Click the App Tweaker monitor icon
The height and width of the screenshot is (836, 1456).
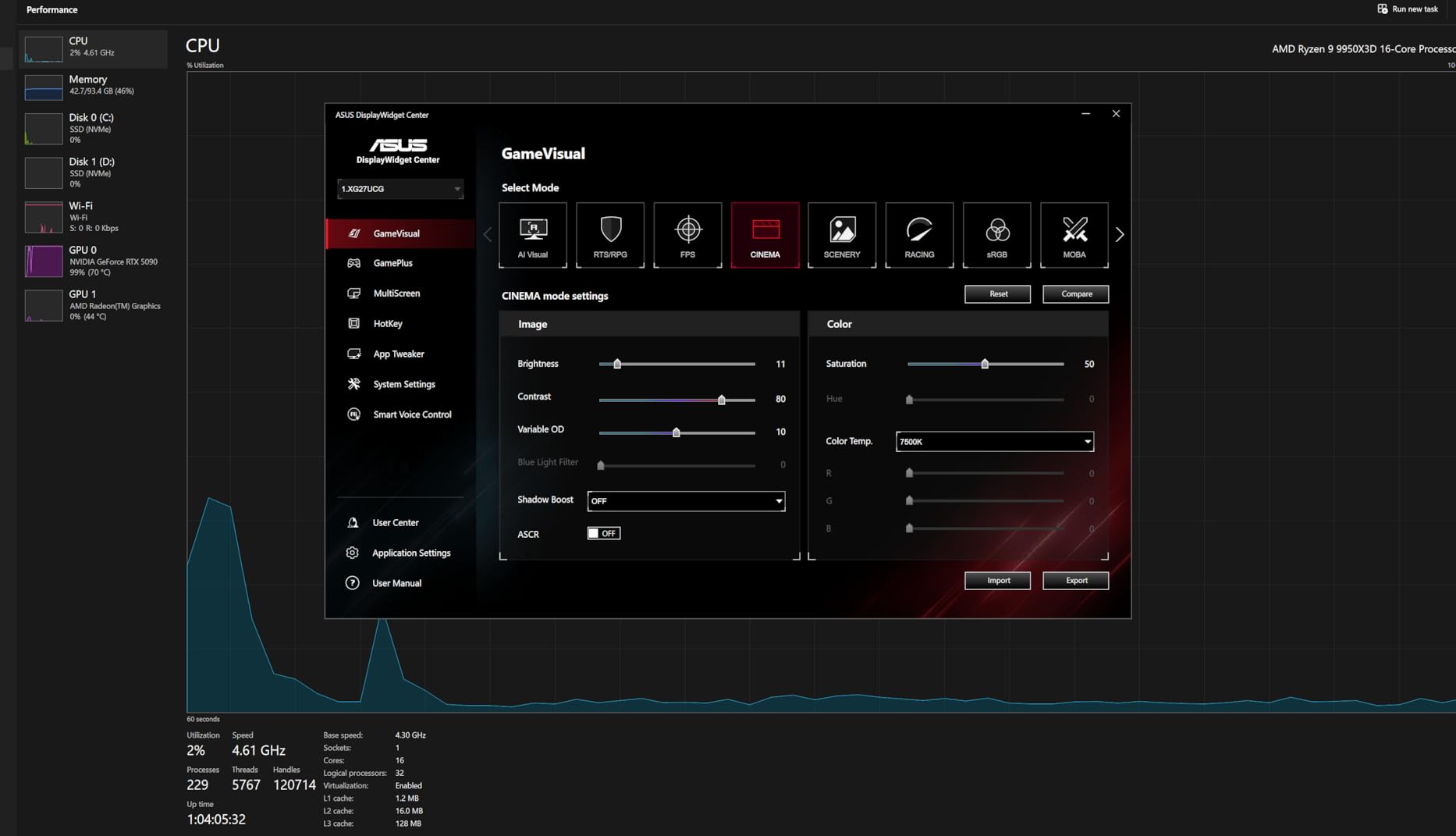click(x=354, y=354)
